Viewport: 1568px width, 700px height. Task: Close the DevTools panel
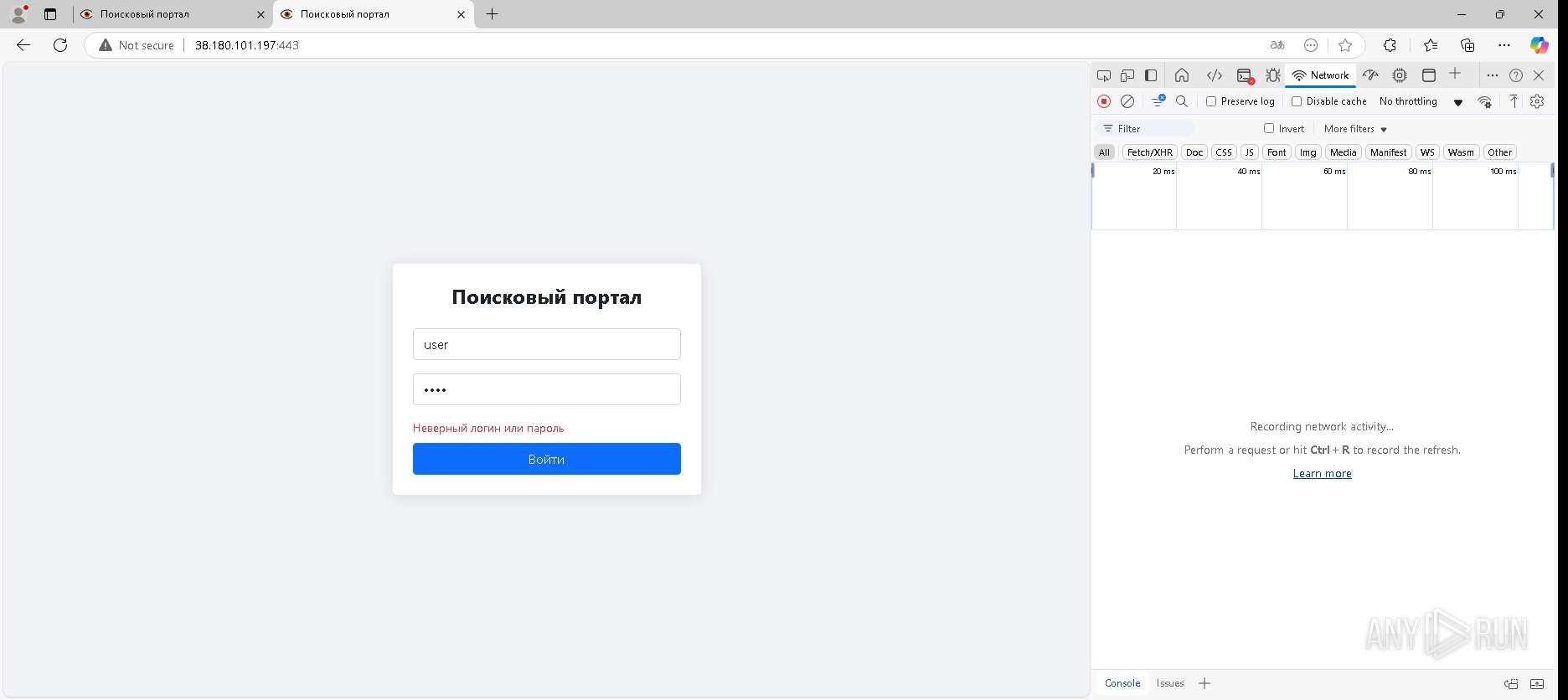tap(1539, 75)
